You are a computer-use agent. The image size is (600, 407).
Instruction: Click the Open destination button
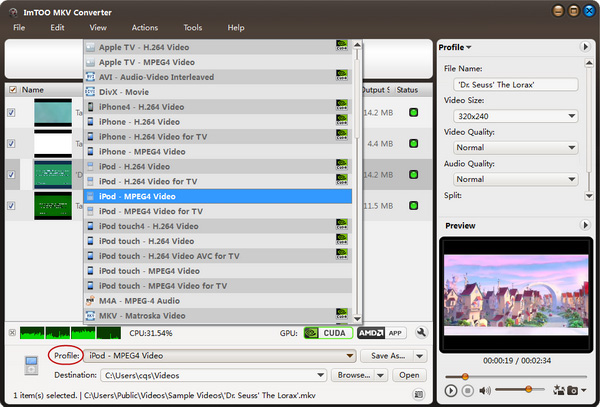409,375
